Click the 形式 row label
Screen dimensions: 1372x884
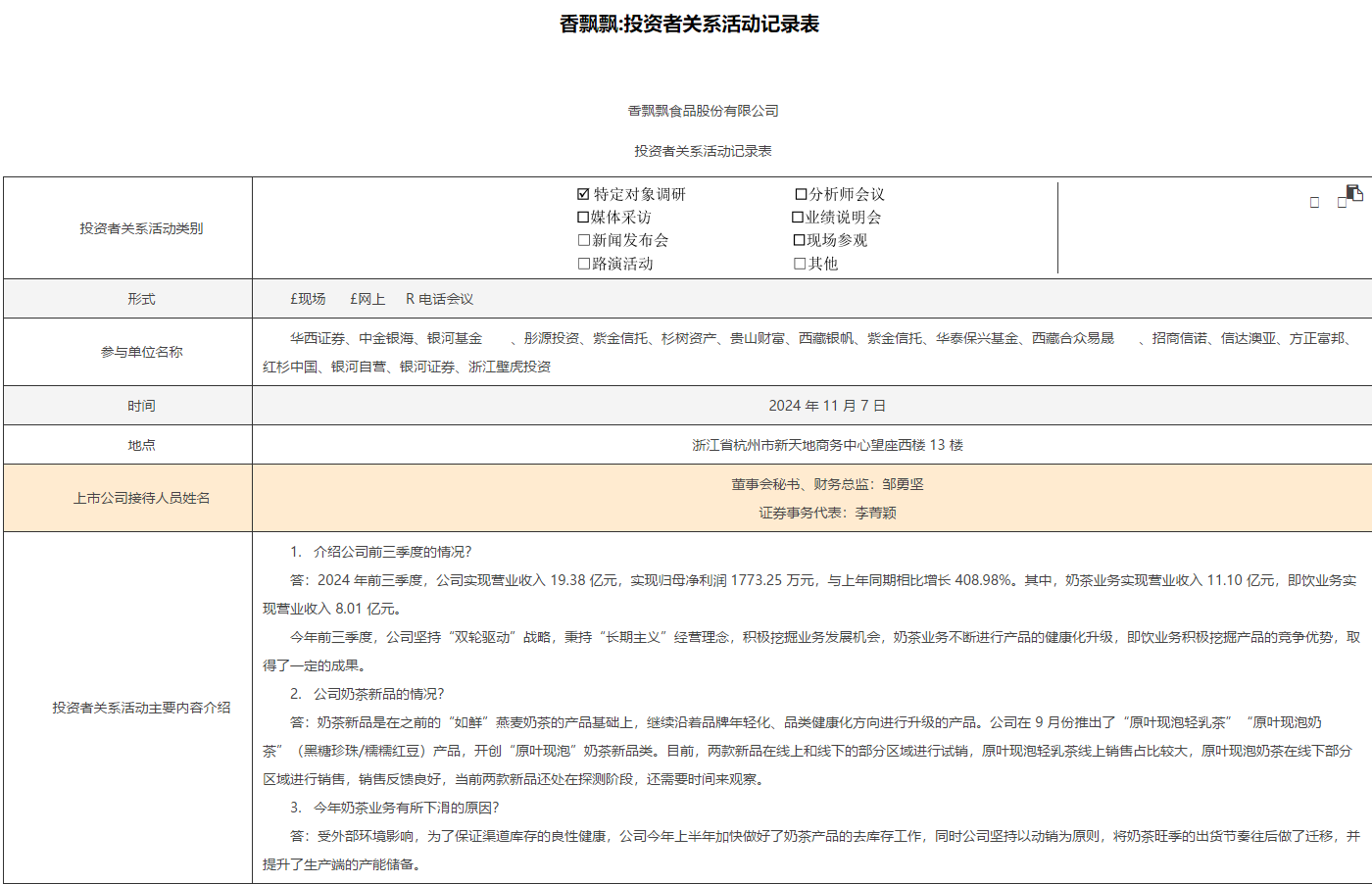141,299
